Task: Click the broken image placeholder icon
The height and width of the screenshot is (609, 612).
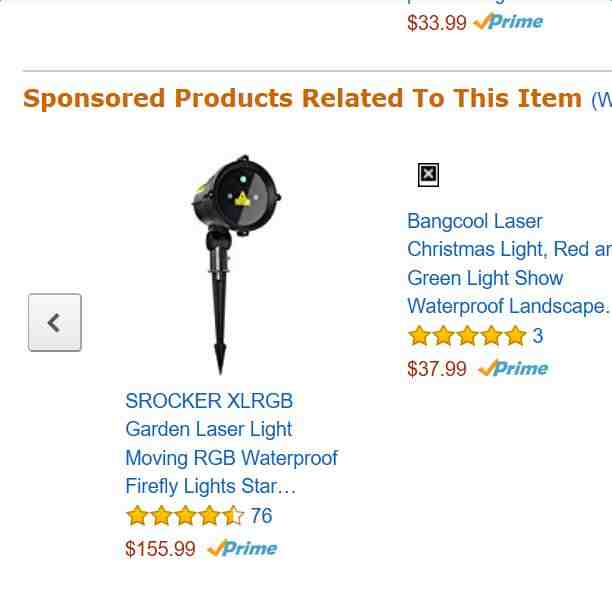Action: tap(428, 175)
